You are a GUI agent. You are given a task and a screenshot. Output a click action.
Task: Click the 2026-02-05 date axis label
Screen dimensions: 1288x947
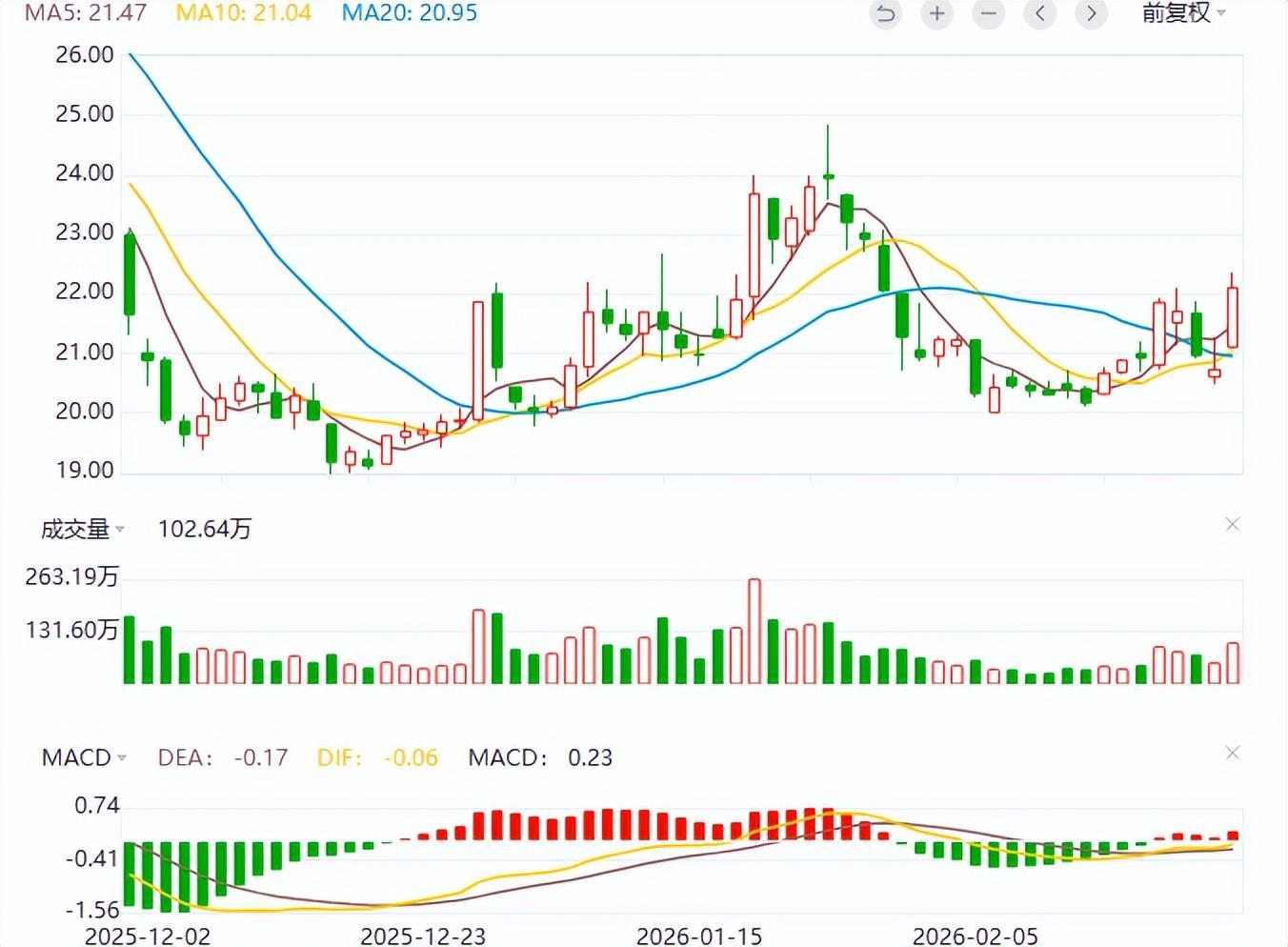(976, 937)
